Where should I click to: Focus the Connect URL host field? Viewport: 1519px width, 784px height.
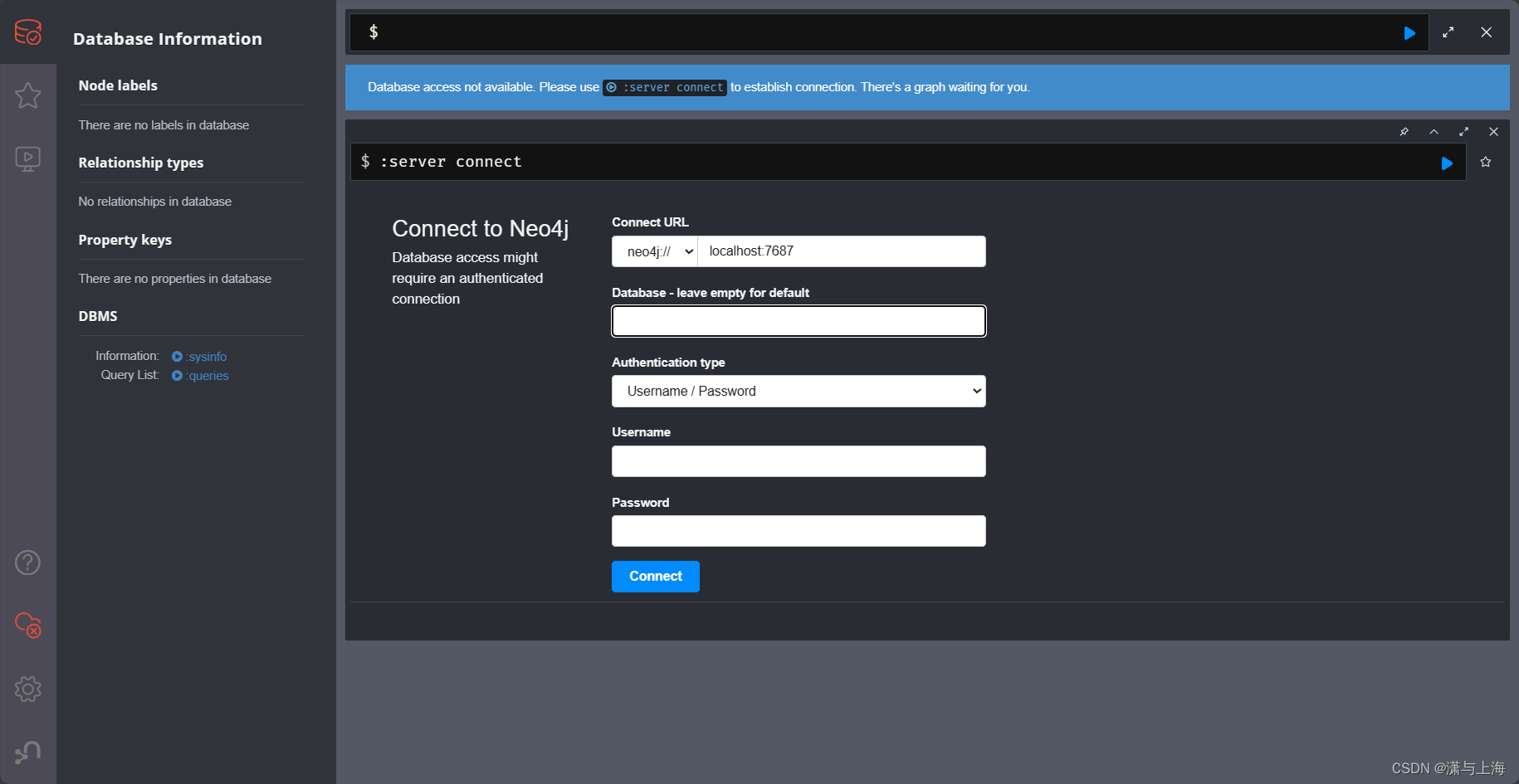pos(842,251)
